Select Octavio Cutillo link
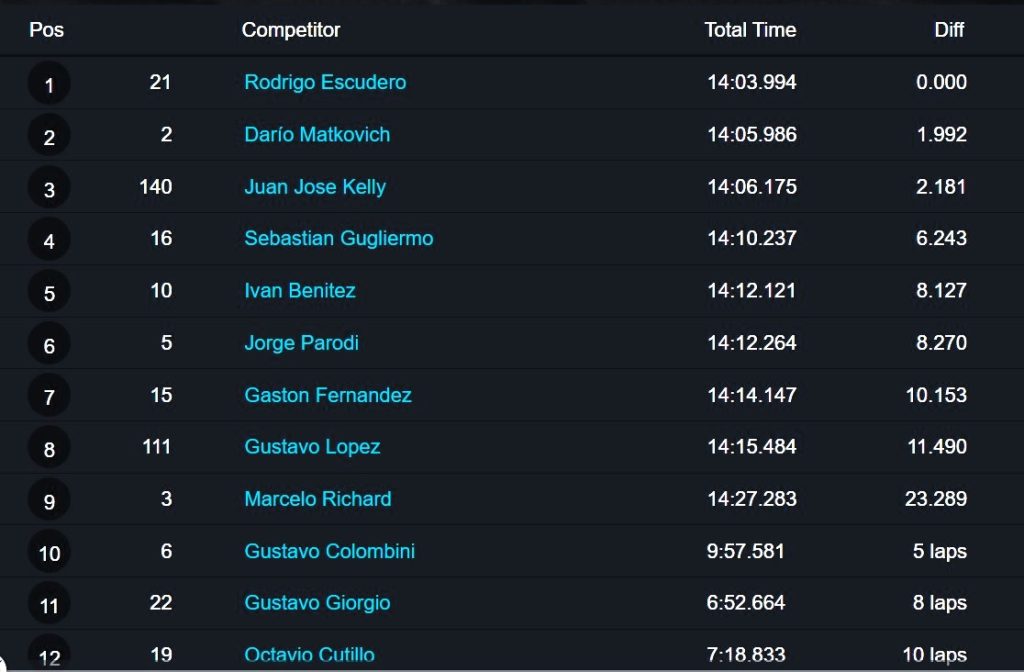 pyautogui.click(x=310, y=654)
